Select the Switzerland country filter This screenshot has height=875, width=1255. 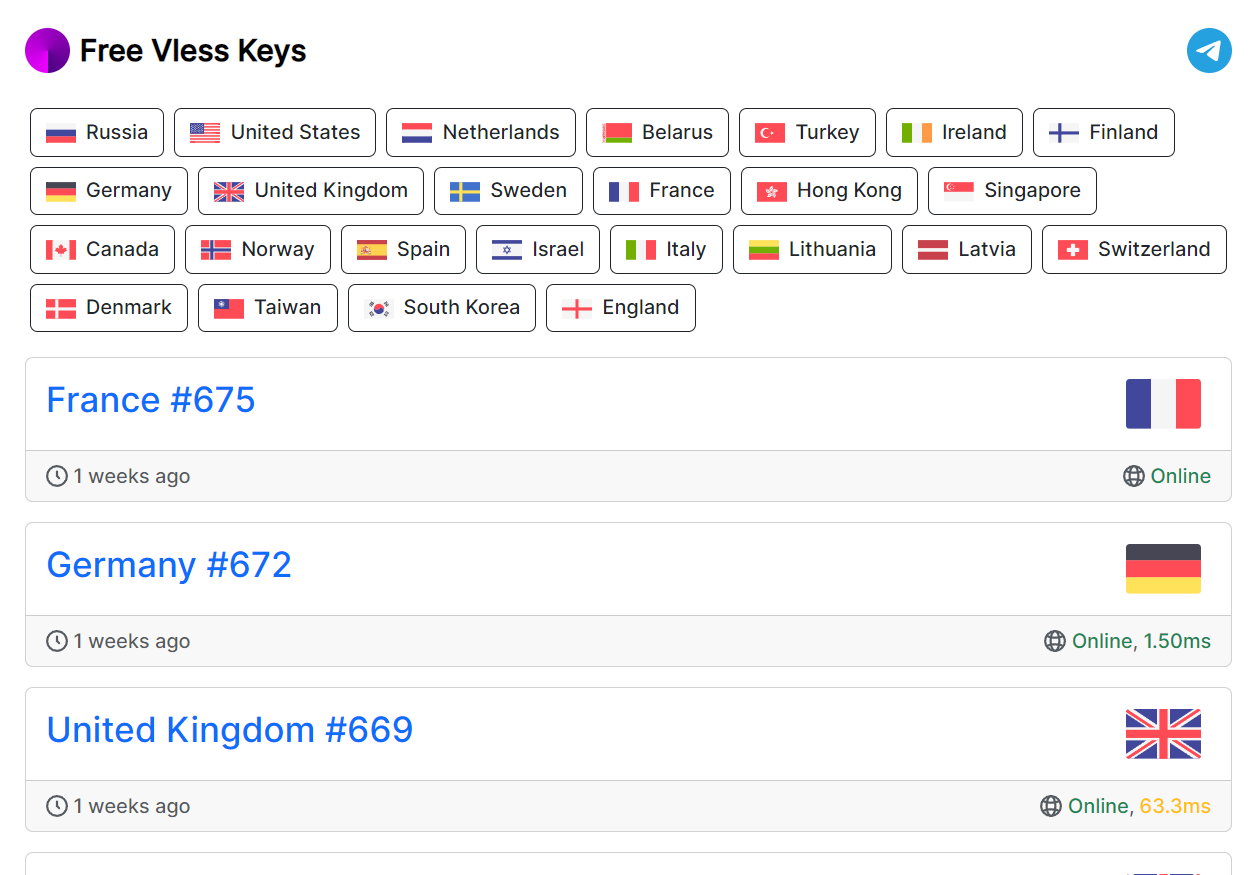pos(1134,249)
